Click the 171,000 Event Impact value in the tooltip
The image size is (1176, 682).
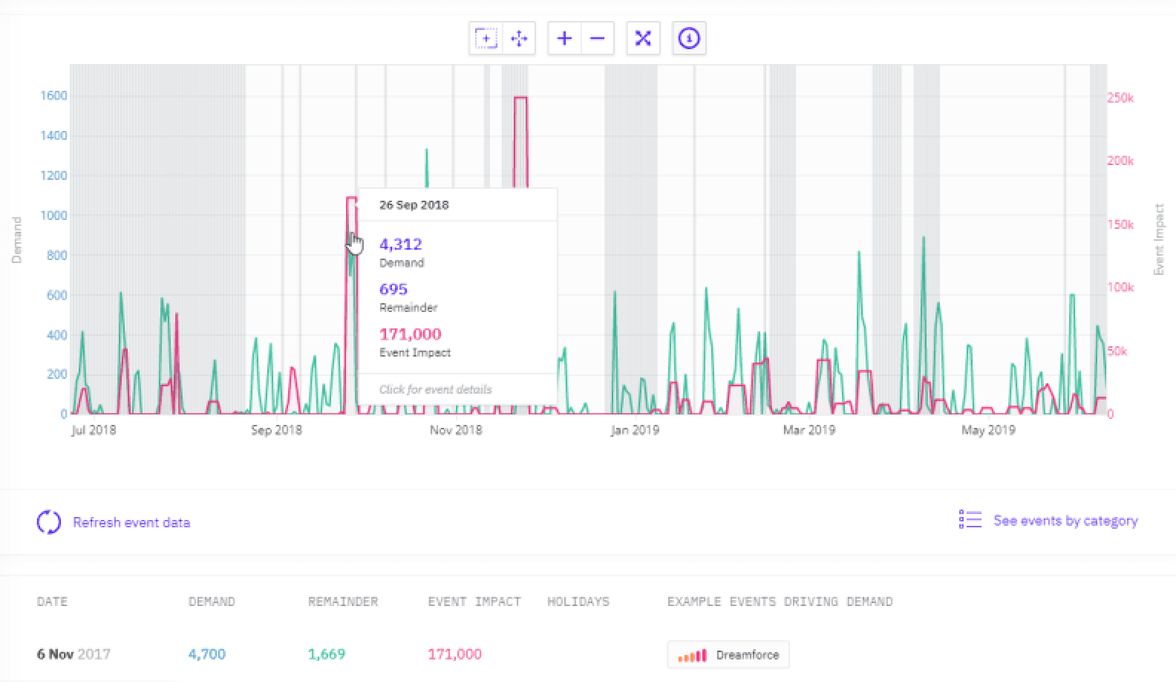click(x=410, y=334)
